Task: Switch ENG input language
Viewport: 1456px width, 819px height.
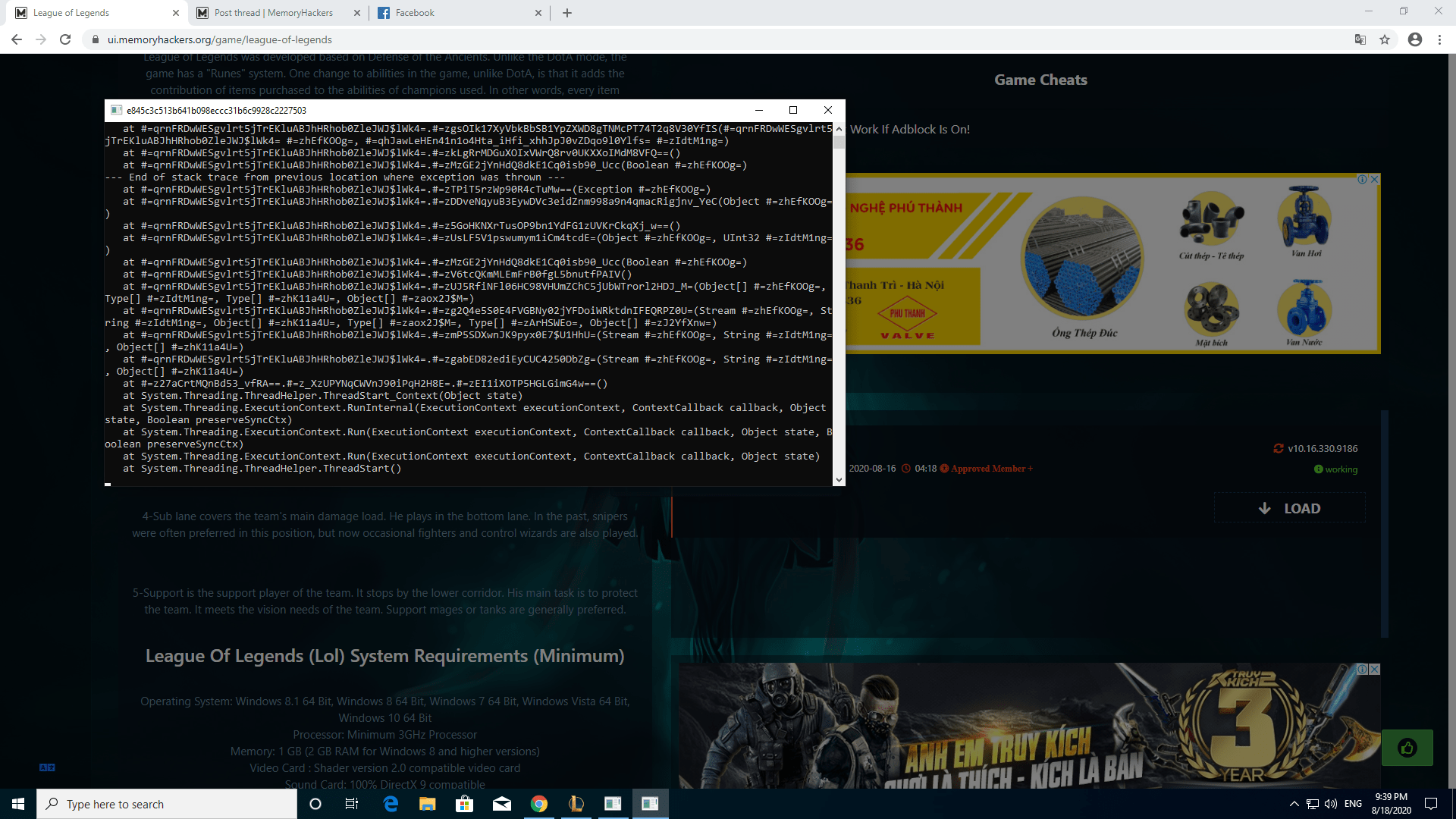Action: click(1354, 804)
